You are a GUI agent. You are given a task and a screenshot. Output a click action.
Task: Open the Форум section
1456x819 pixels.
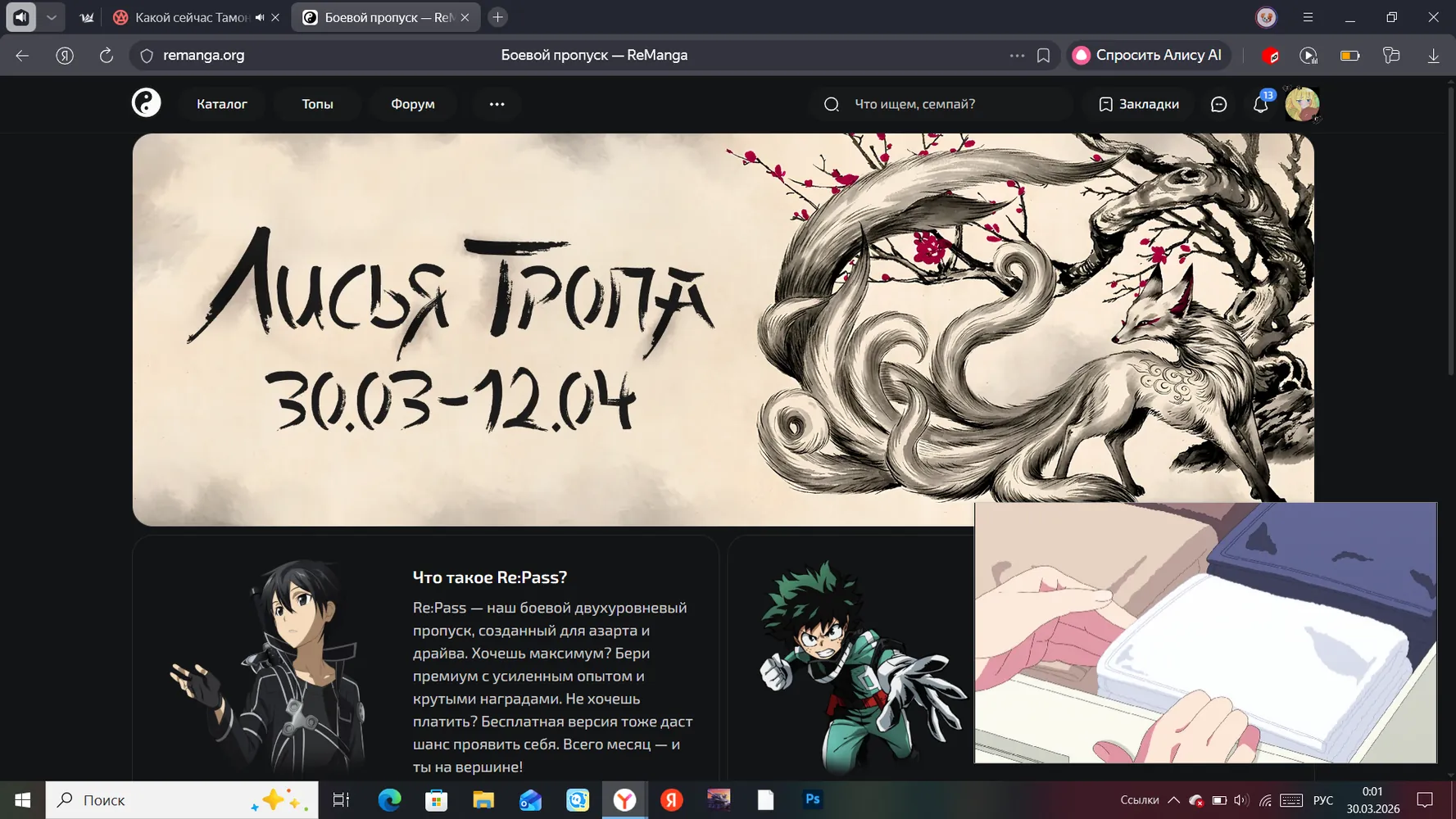click(x=413, y=104)
